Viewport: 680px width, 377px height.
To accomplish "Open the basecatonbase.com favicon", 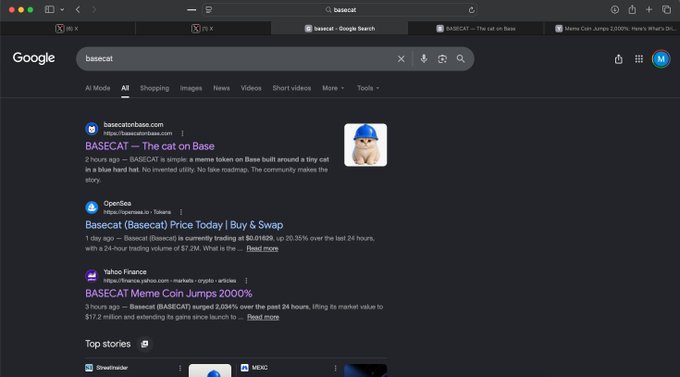I will pyautogui.click(x=92, y=129).
